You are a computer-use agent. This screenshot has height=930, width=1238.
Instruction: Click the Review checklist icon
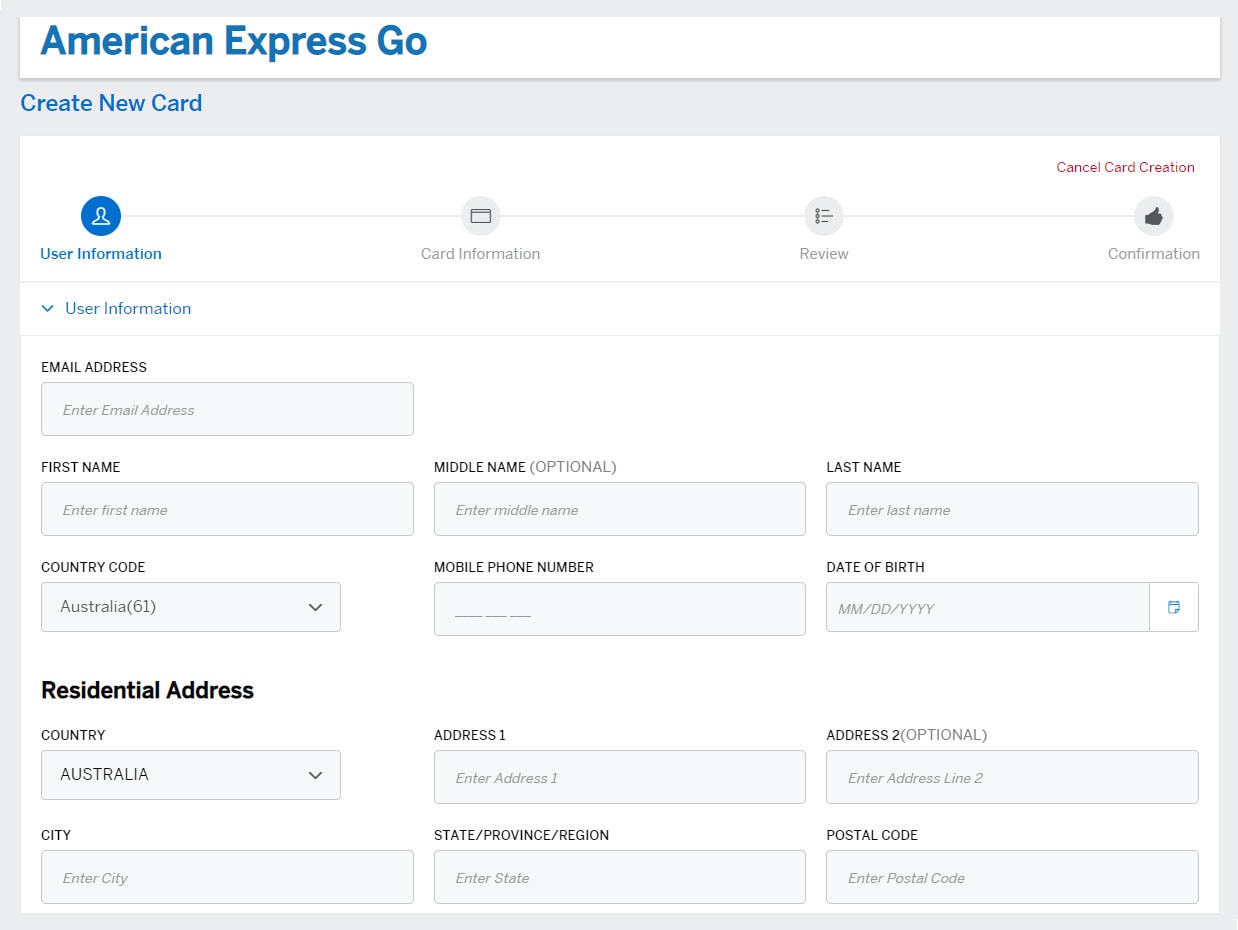click(823, 215)
